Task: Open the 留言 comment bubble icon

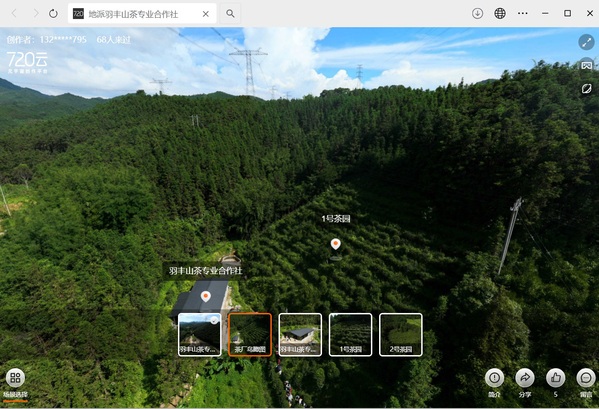Action: 586,378
